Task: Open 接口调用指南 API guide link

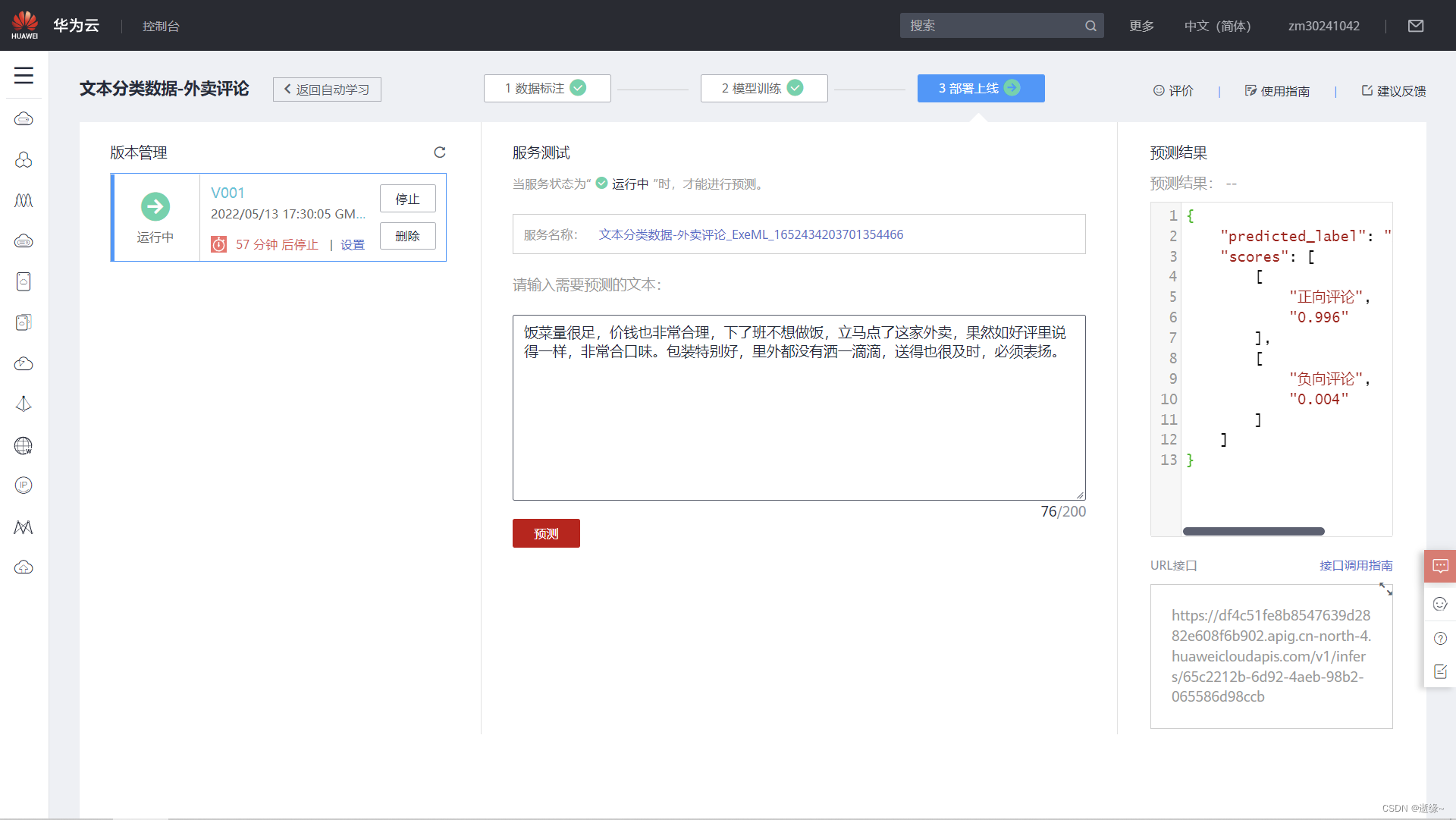Action: [x=1356, y=565]
